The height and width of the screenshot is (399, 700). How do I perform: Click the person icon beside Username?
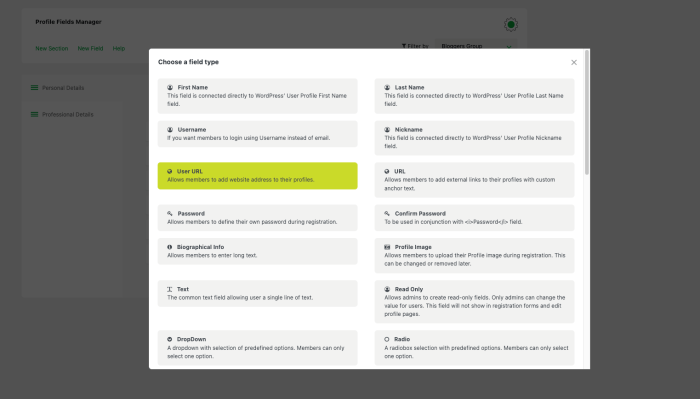pyautogui.click(x=170, y=129)
